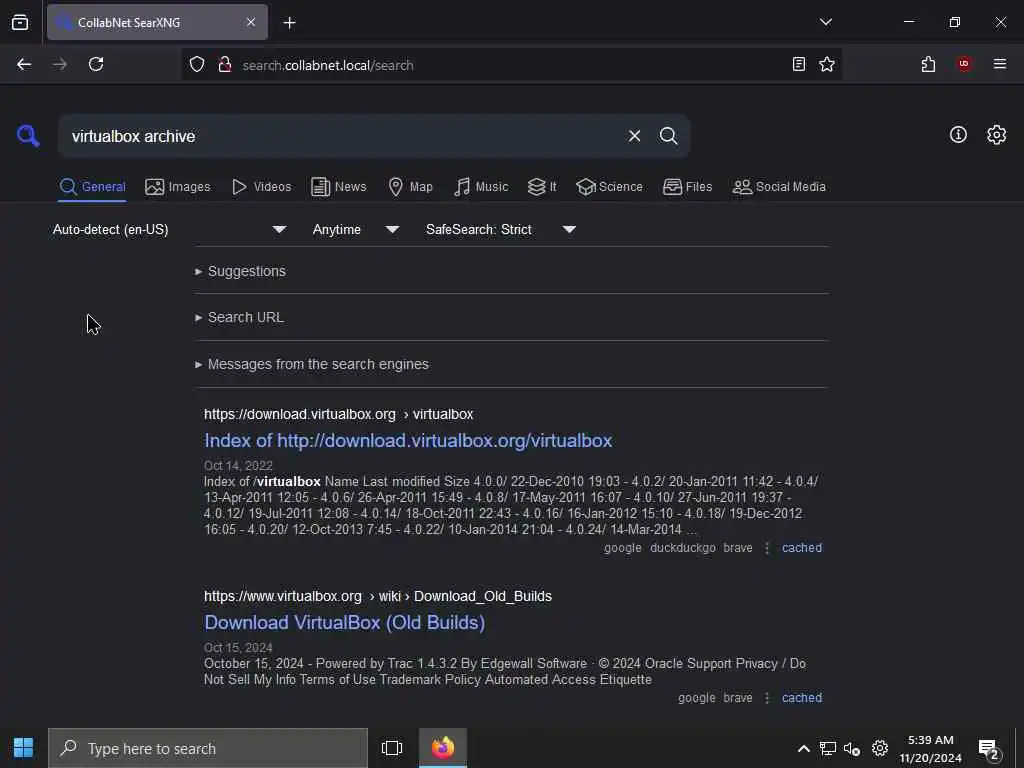
Task: Open cached link for Index of result
Action: 801,548
